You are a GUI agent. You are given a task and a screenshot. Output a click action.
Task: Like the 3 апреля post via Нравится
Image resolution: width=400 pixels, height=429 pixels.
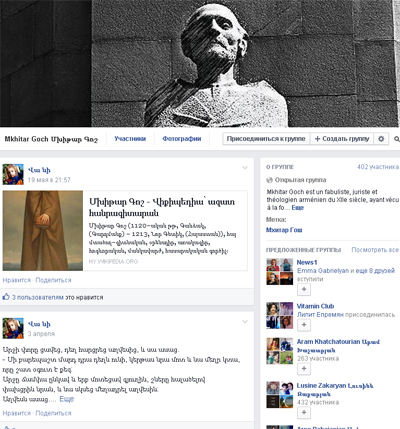[x=17, y=413]
